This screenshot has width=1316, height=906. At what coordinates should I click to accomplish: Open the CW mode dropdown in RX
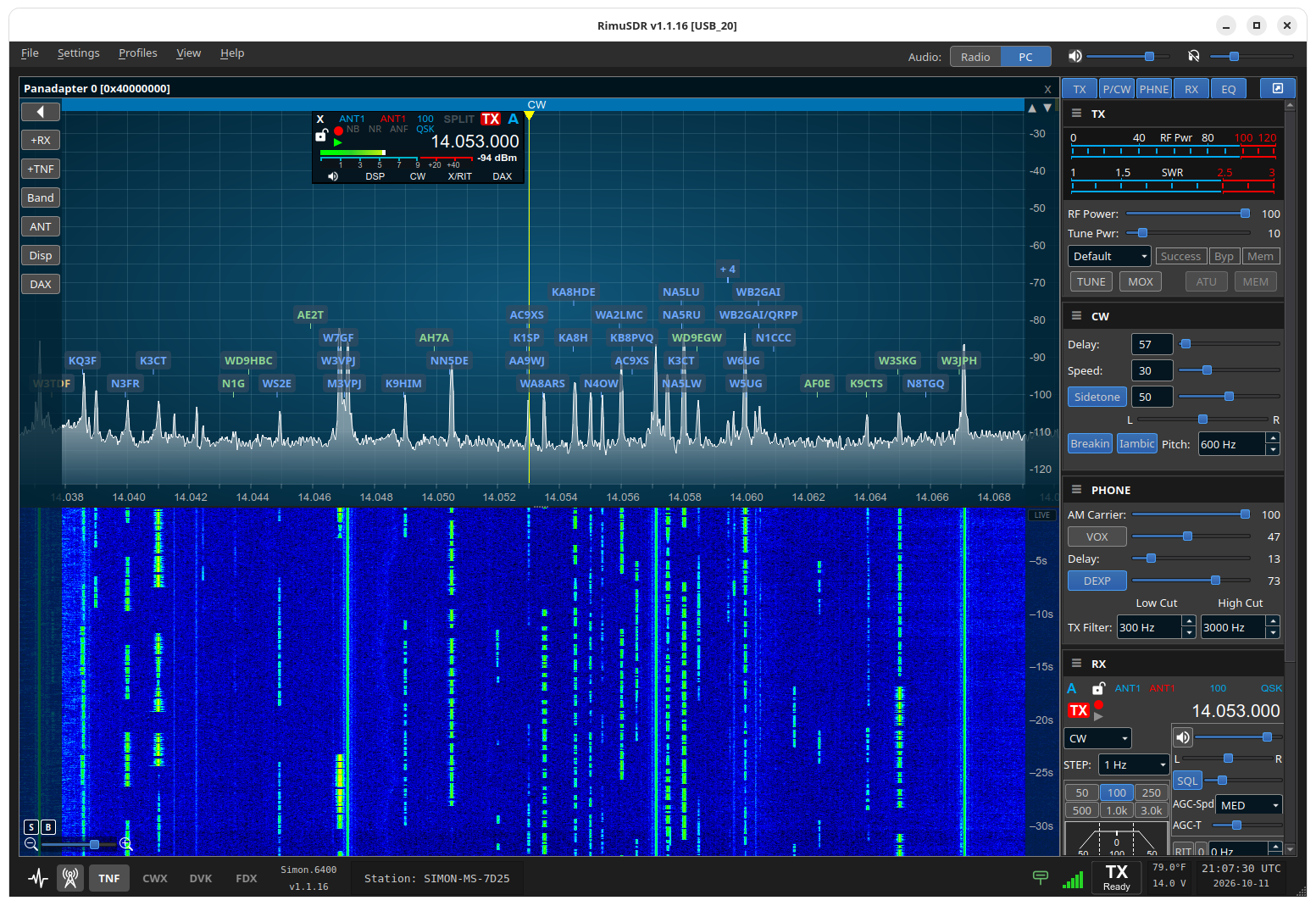click(x=1097, y=738)
